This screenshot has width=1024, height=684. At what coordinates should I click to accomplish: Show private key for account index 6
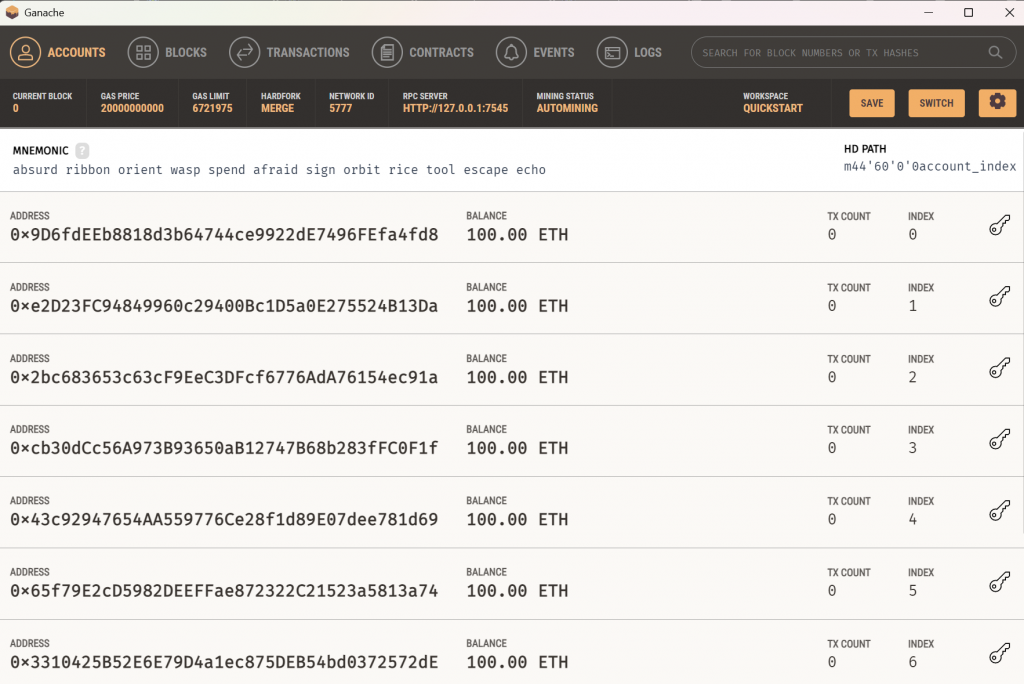tap(999, 653)
